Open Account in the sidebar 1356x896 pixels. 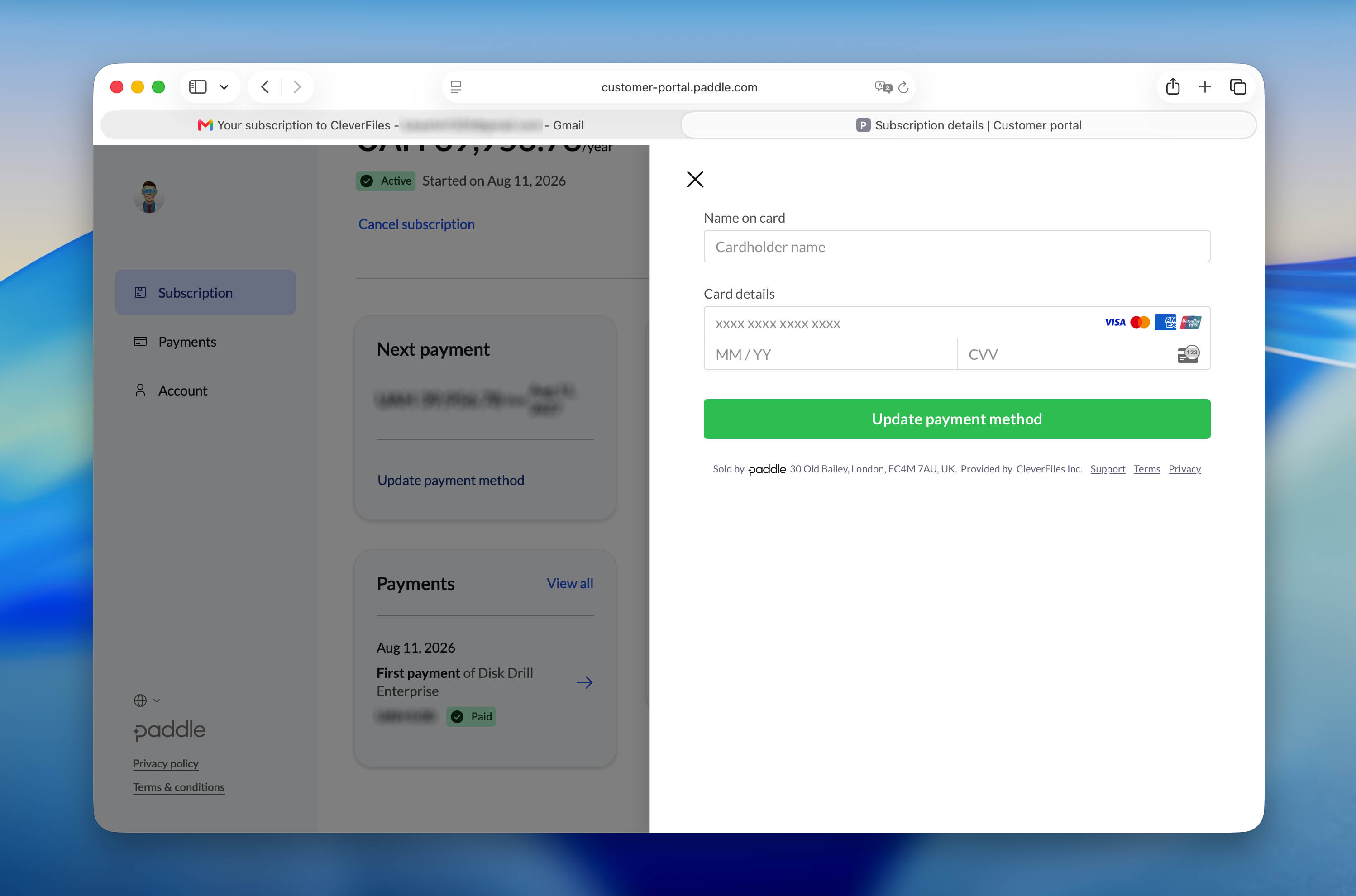pyautogui.click(x=182, y=390)
